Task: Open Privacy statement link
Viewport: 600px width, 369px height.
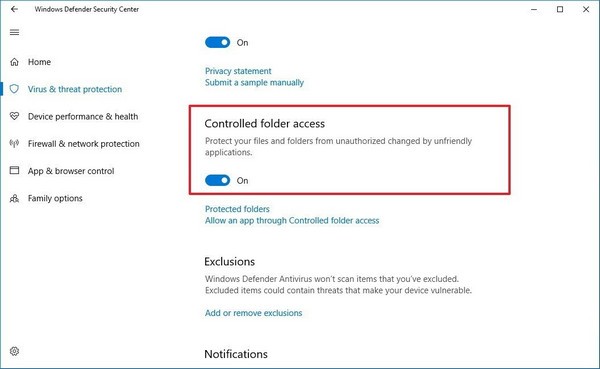Action: (238, 71)
